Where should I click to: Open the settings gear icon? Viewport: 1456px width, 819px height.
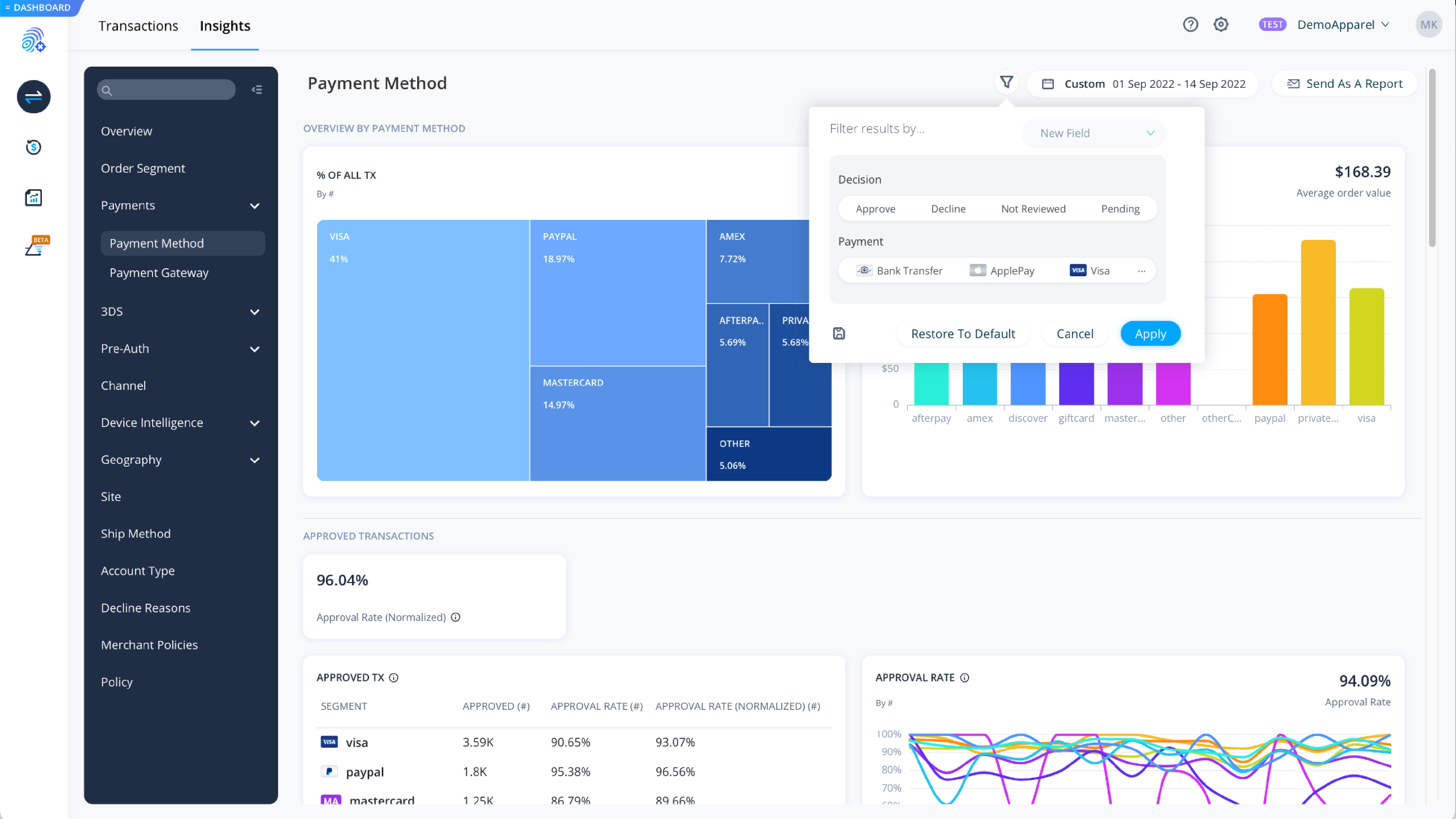click(1221, 24)
